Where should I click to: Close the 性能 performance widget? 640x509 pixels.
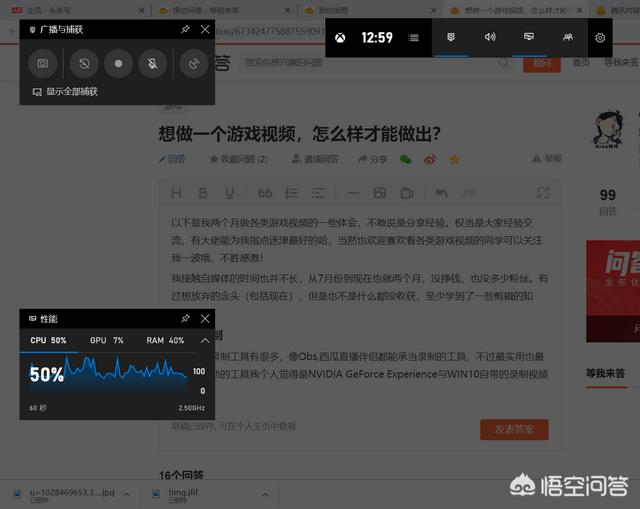[205, 318]
